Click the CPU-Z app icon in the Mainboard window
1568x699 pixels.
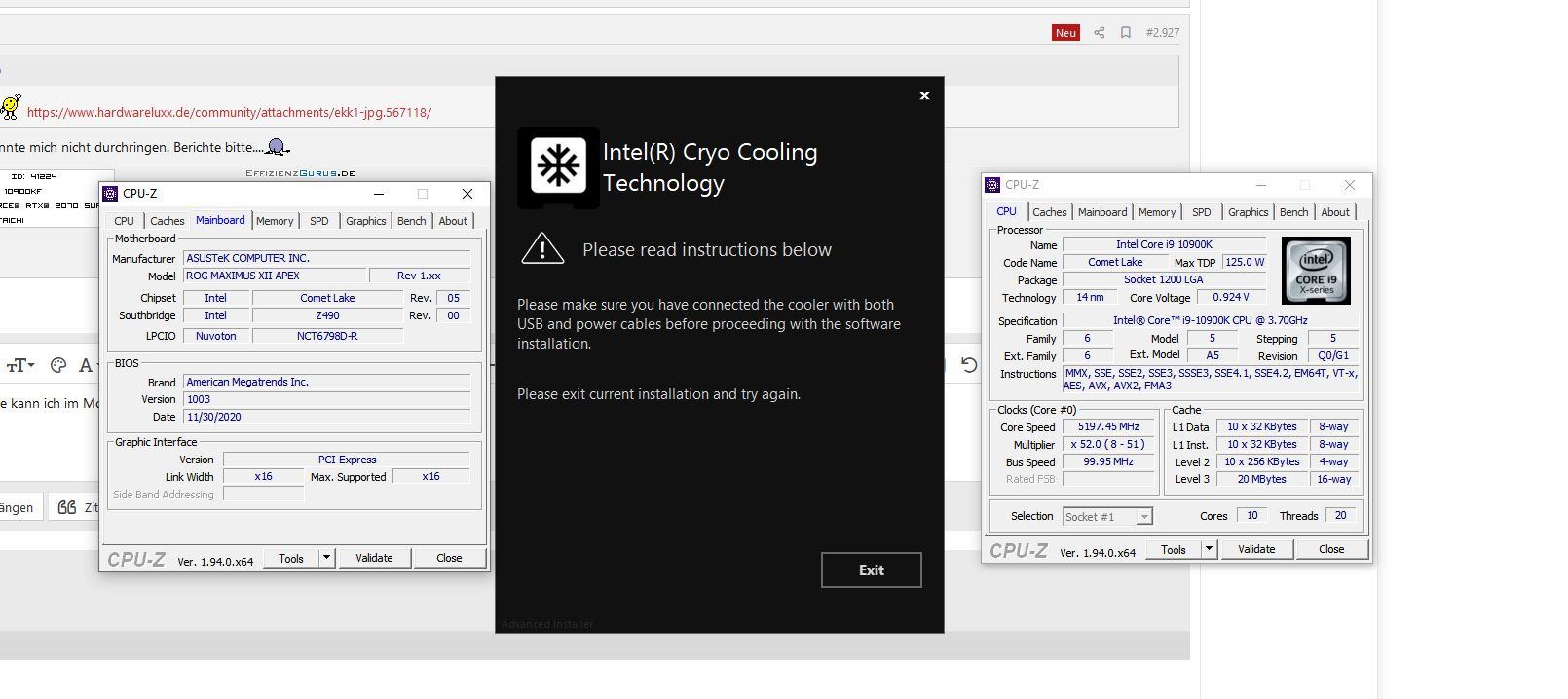[110, 194]
